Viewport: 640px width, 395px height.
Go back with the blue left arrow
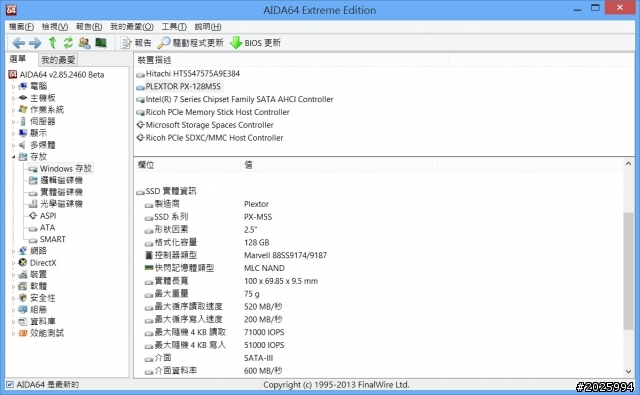tap(19, 42)
